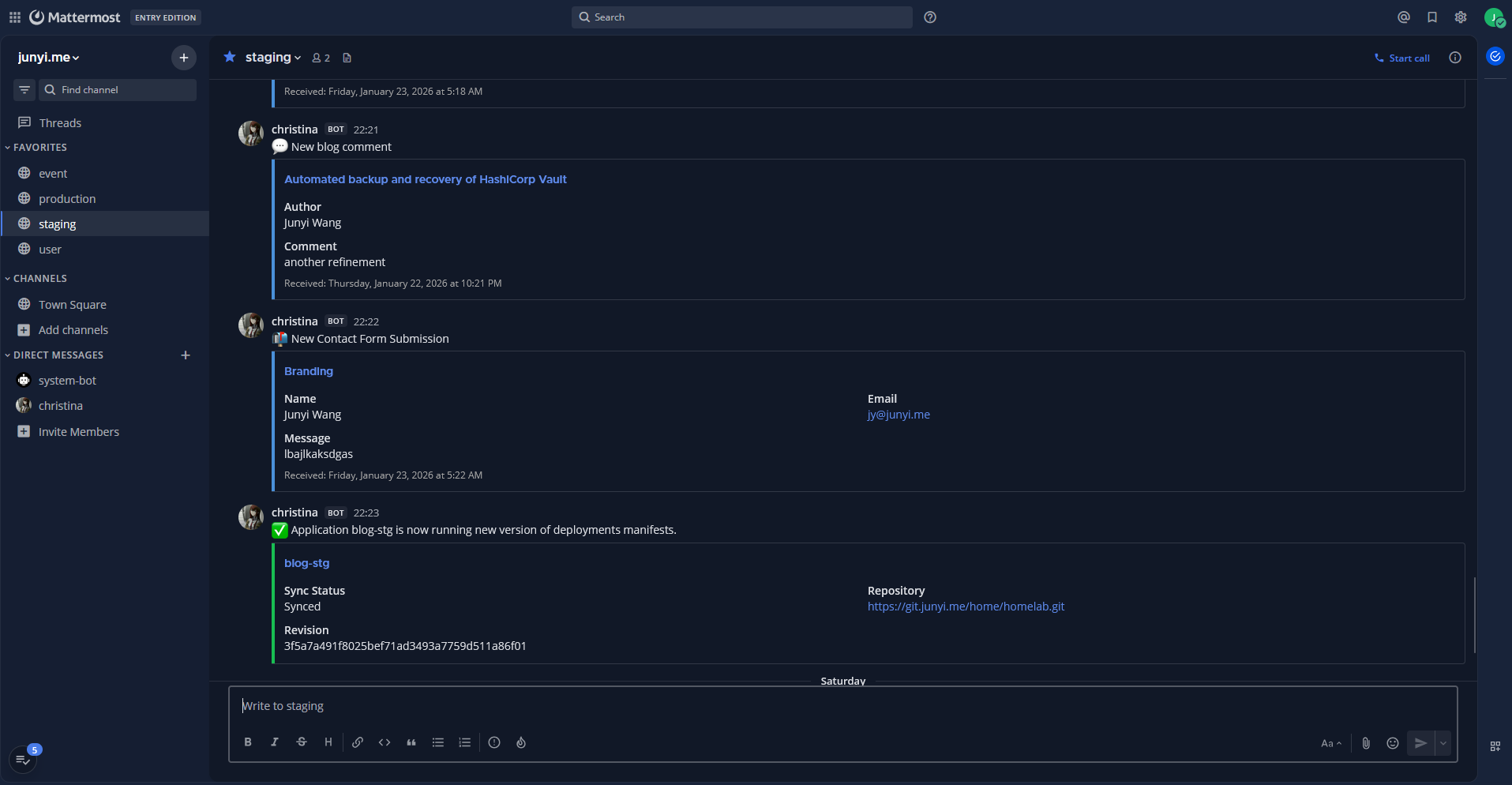Viewport: 1512px width, 785px height.
Task: Focus the Write to staging message box
Action: coord(842,706)
